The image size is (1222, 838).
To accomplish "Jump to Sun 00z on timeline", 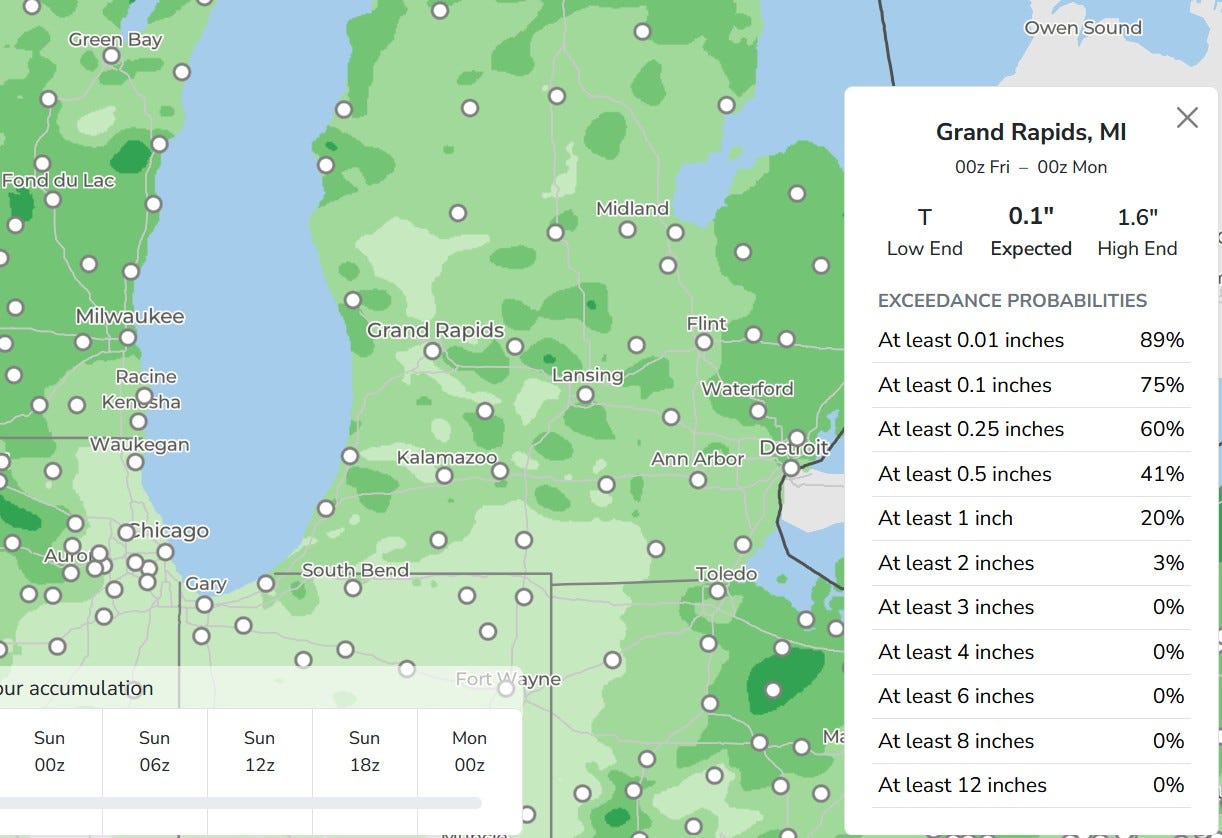I will (49, 751).
